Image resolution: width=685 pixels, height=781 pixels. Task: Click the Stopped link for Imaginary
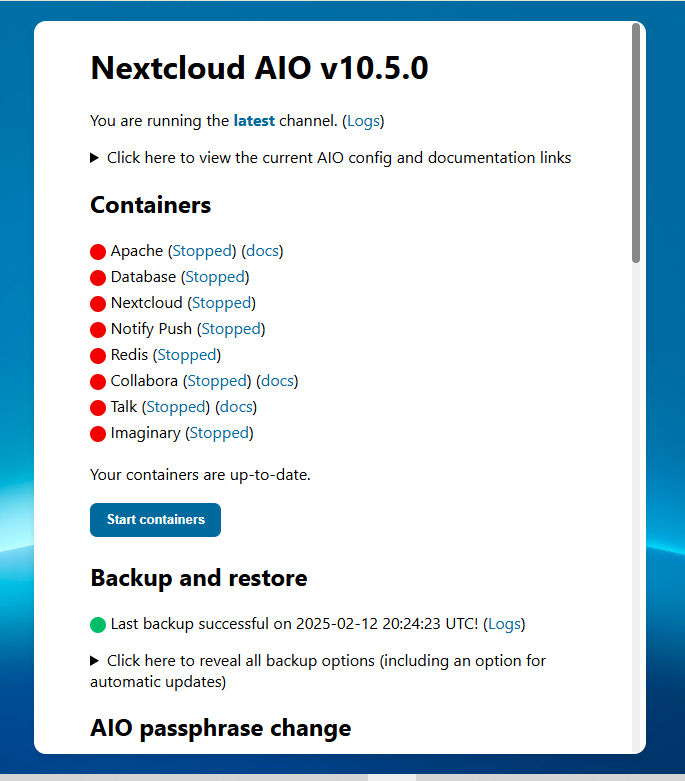[219, 433]
